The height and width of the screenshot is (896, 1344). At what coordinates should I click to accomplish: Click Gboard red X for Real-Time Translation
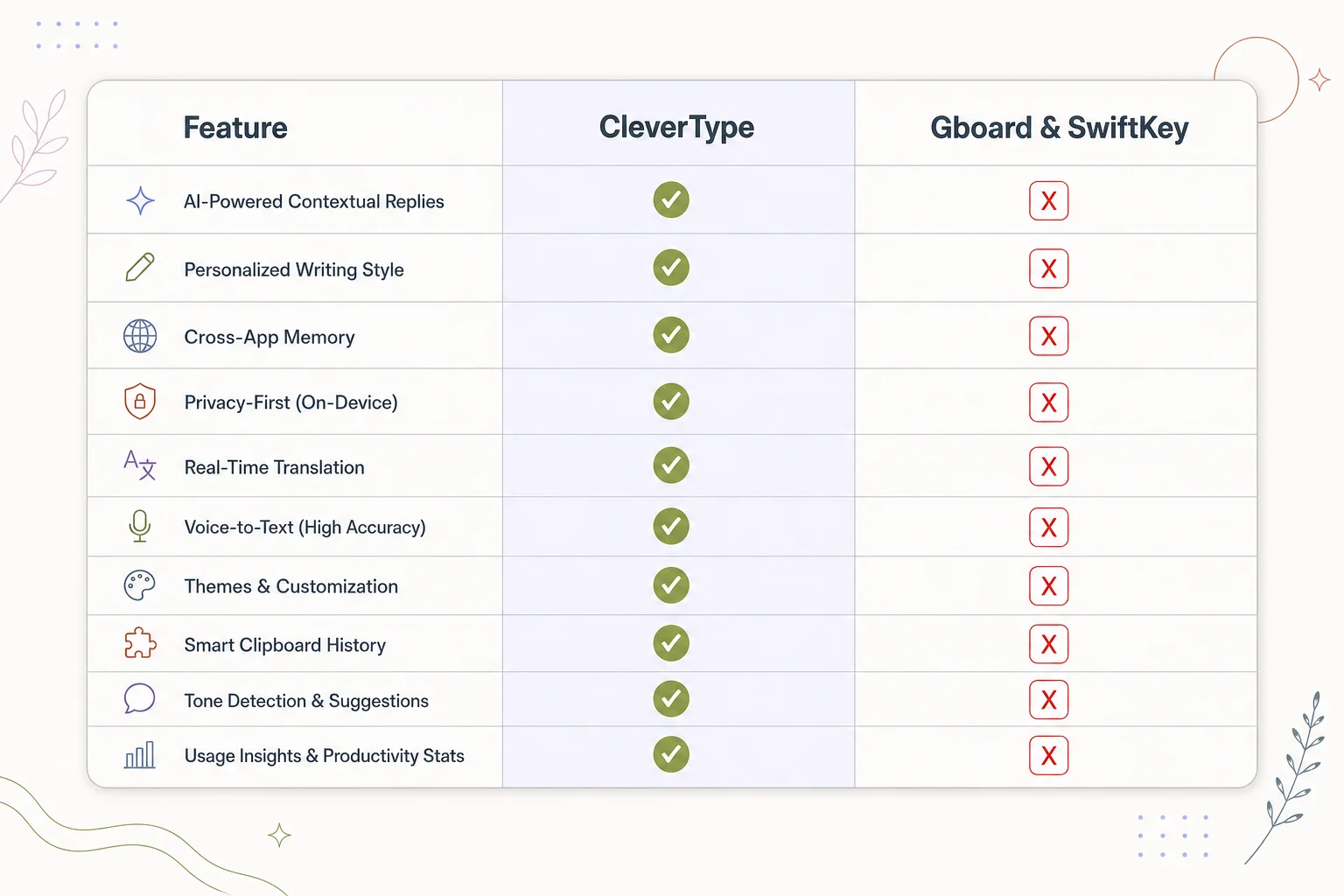tap(1049, 466)
